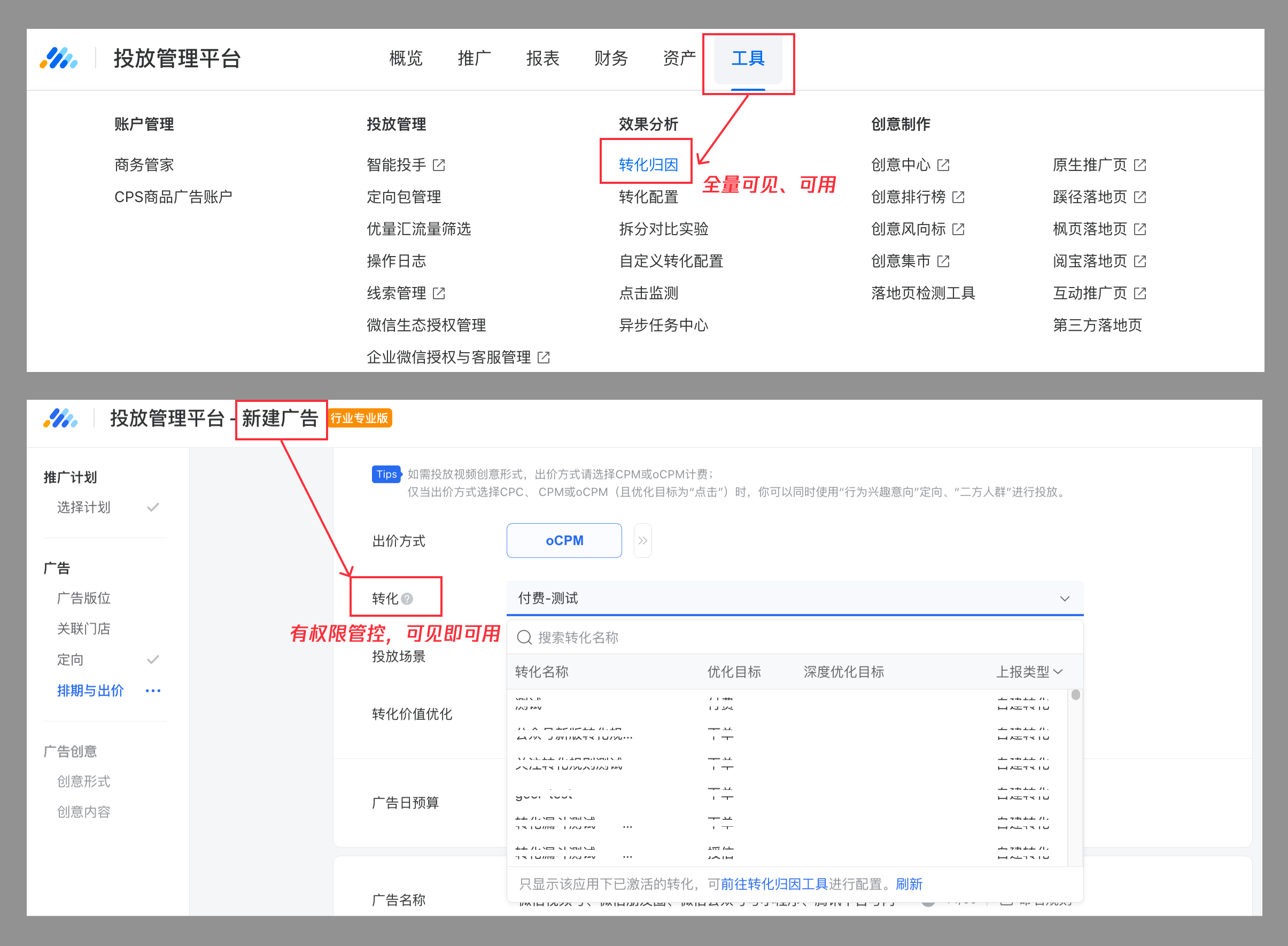Click the conversion list scrollbar thumb

(x=1076, y=695)
